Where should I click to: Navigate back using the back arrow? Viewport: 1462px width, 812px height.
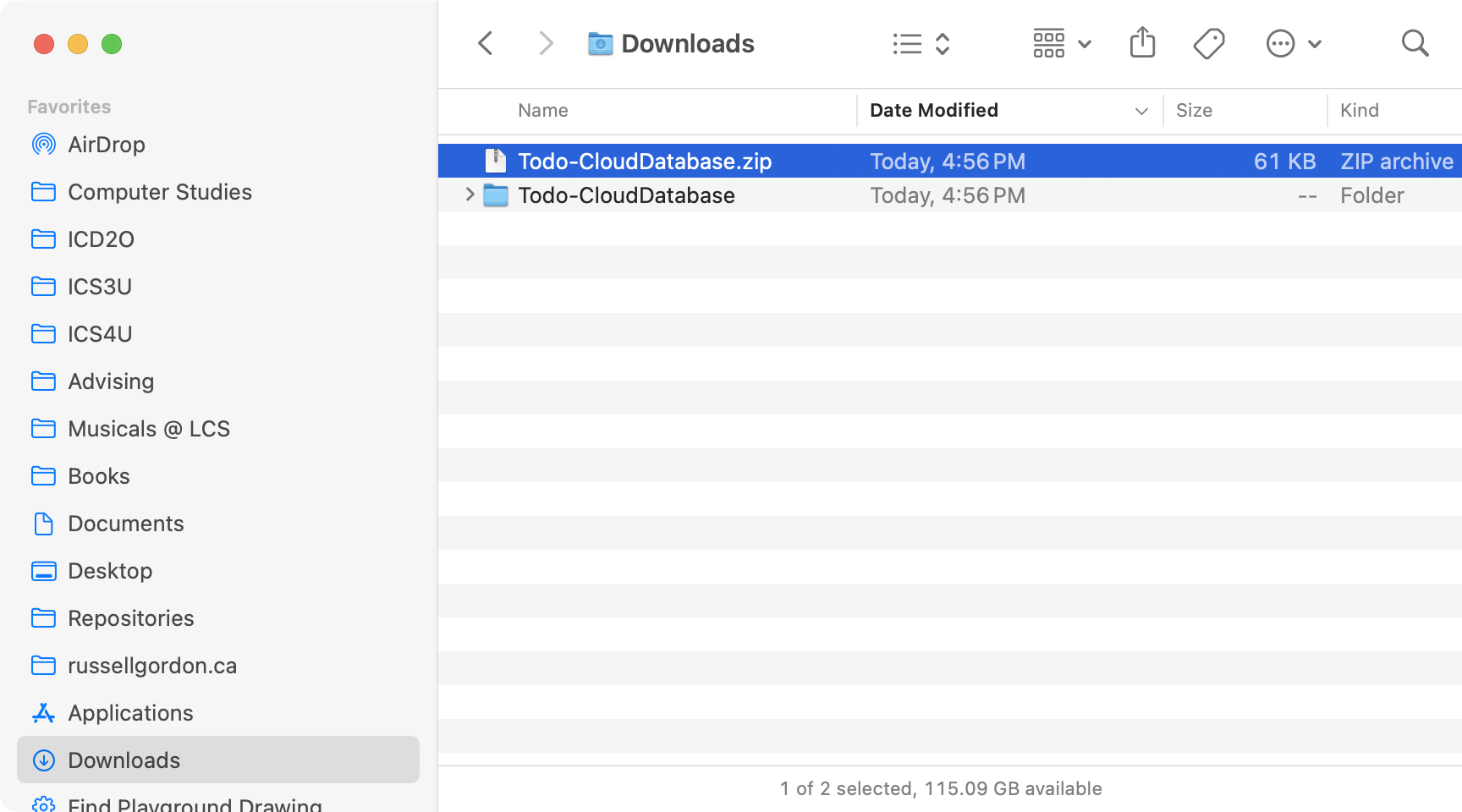(x=485, y=43)
